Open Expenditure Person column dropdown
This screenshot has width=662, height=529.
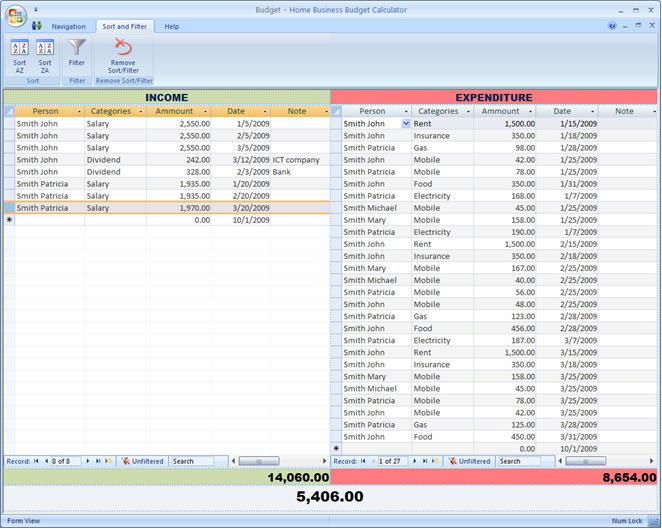pos(406,111)
